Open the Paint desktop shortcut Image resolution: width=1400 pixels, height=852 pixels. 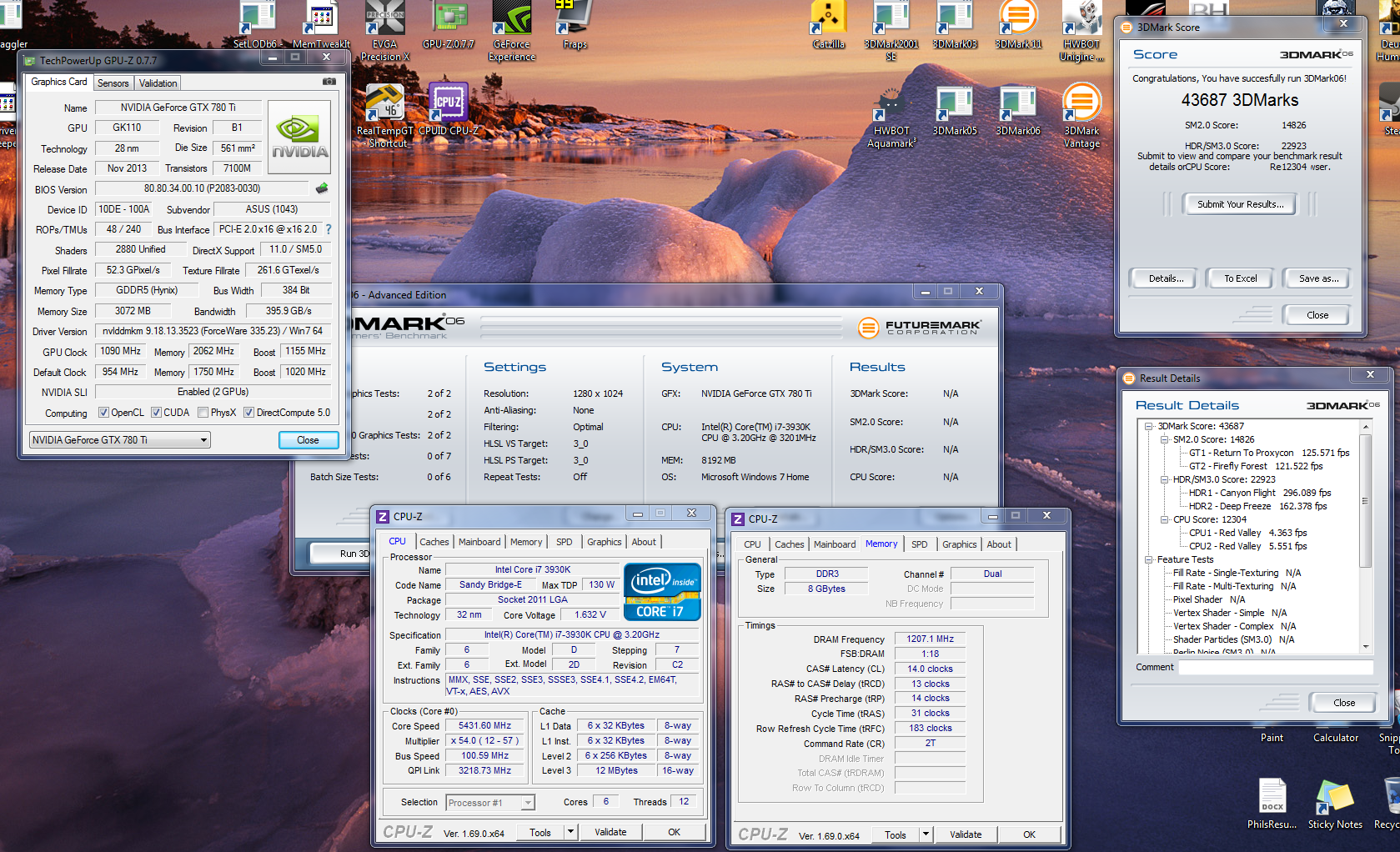1272,738
